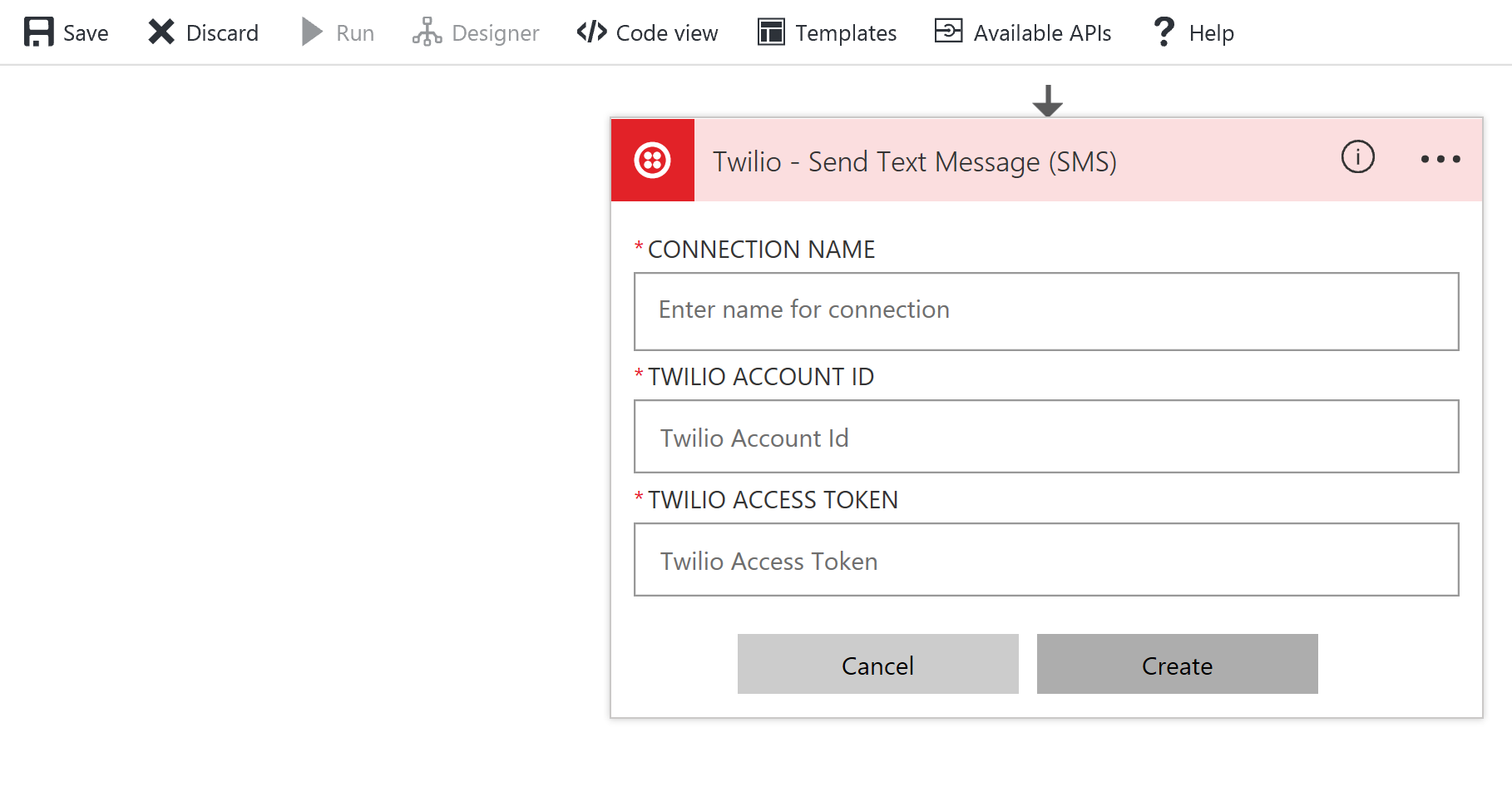Focus the Twilio Account Id field
Viewport: 1512px width, 802px height.
[1046, 437]
